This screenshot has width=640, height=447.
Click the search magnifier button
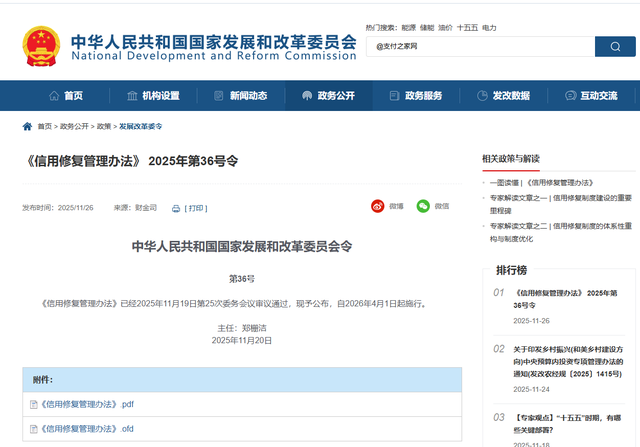pyautogui.click(x=615, y=47)
